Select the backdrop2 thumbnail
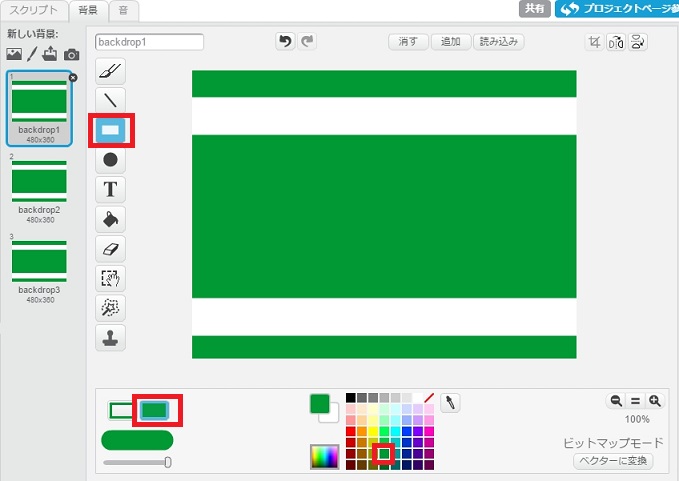The image size is (679, 481). tap(39, 189)
